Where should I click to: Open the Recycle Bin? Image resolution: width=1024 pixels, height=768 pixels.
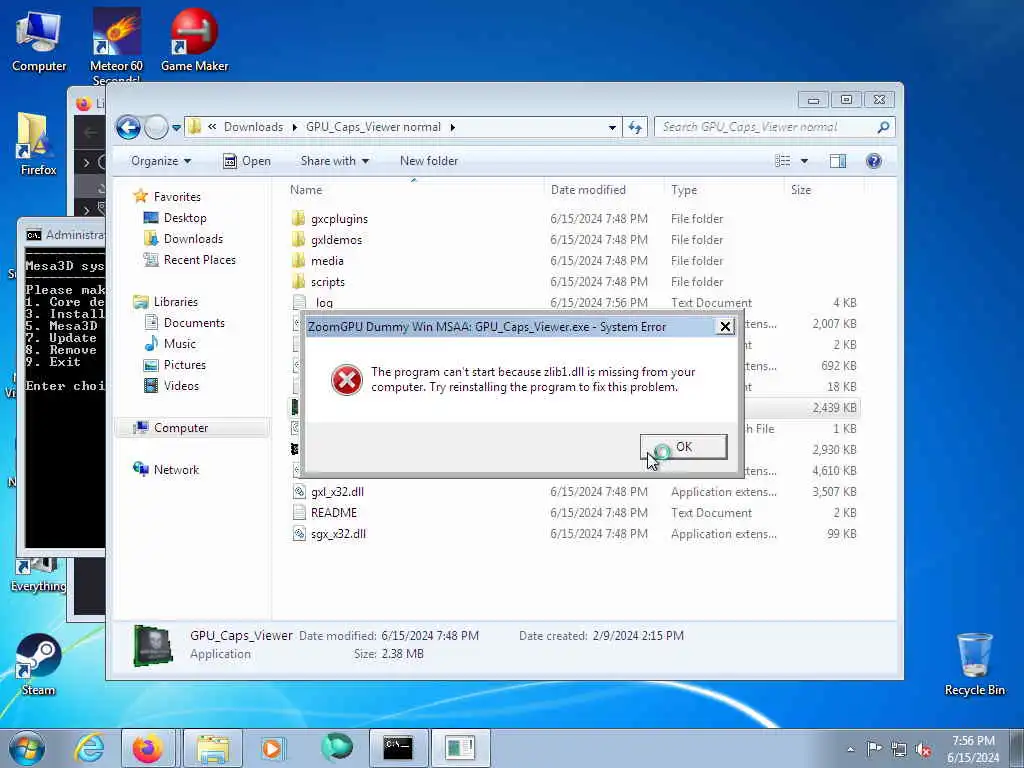974,664
